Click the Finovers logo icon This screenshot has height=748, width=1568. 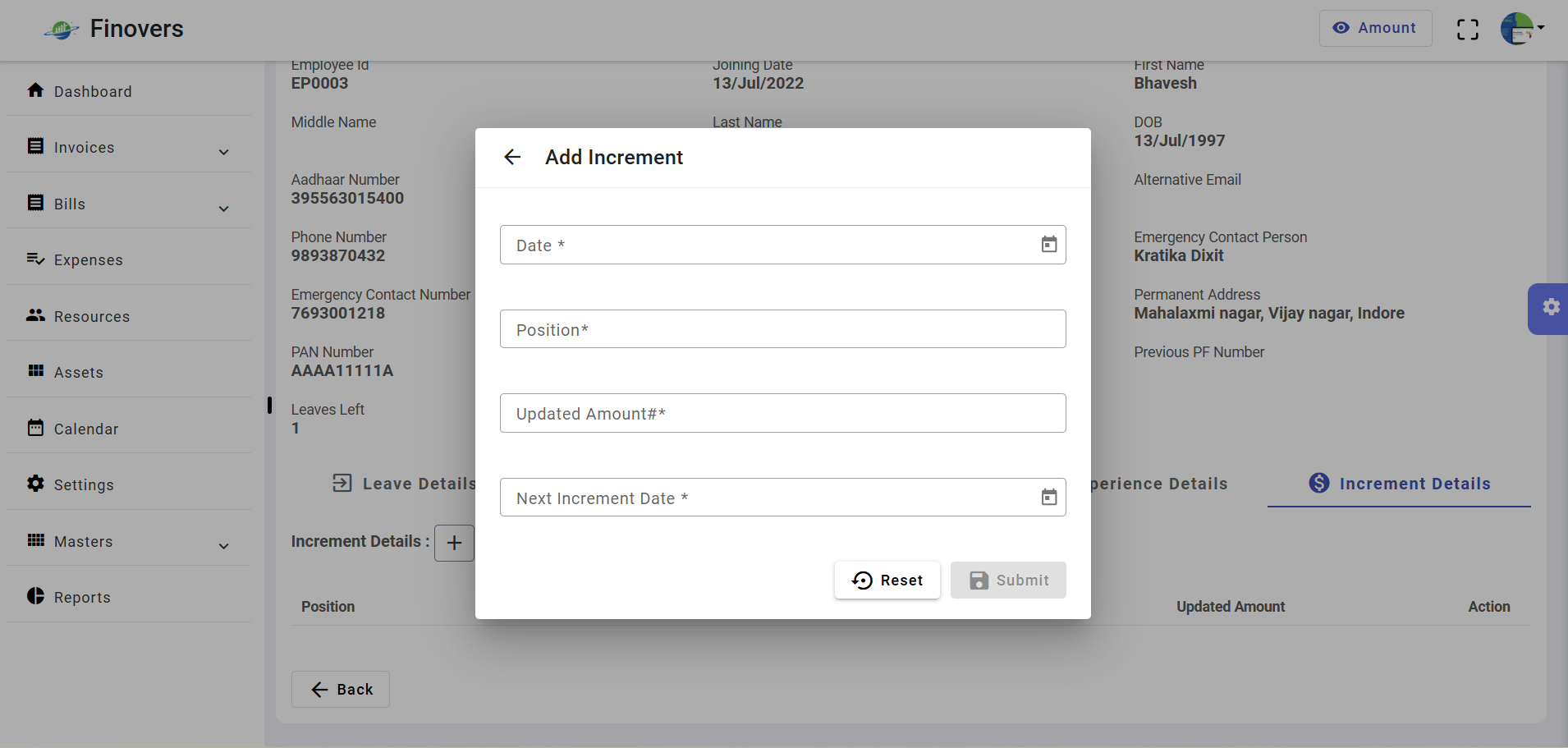click(x=61, y=30)
